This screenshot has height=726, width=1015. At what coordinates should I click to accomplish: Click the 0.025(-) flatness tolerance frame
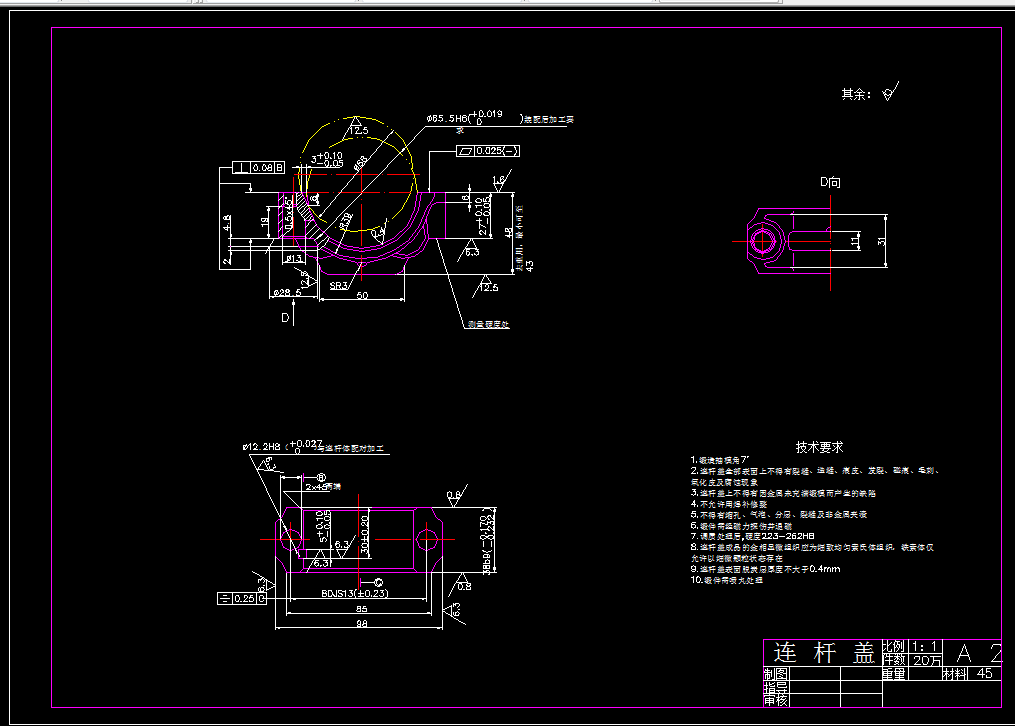tap(487, 151)
